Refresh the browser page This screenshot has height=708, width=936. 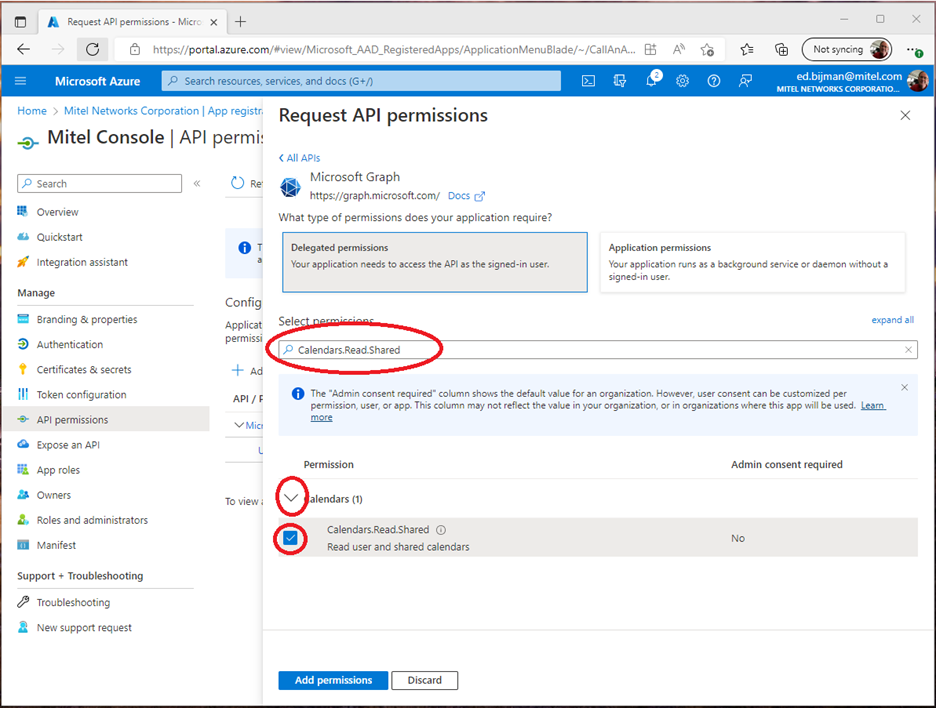coord(92,49)
